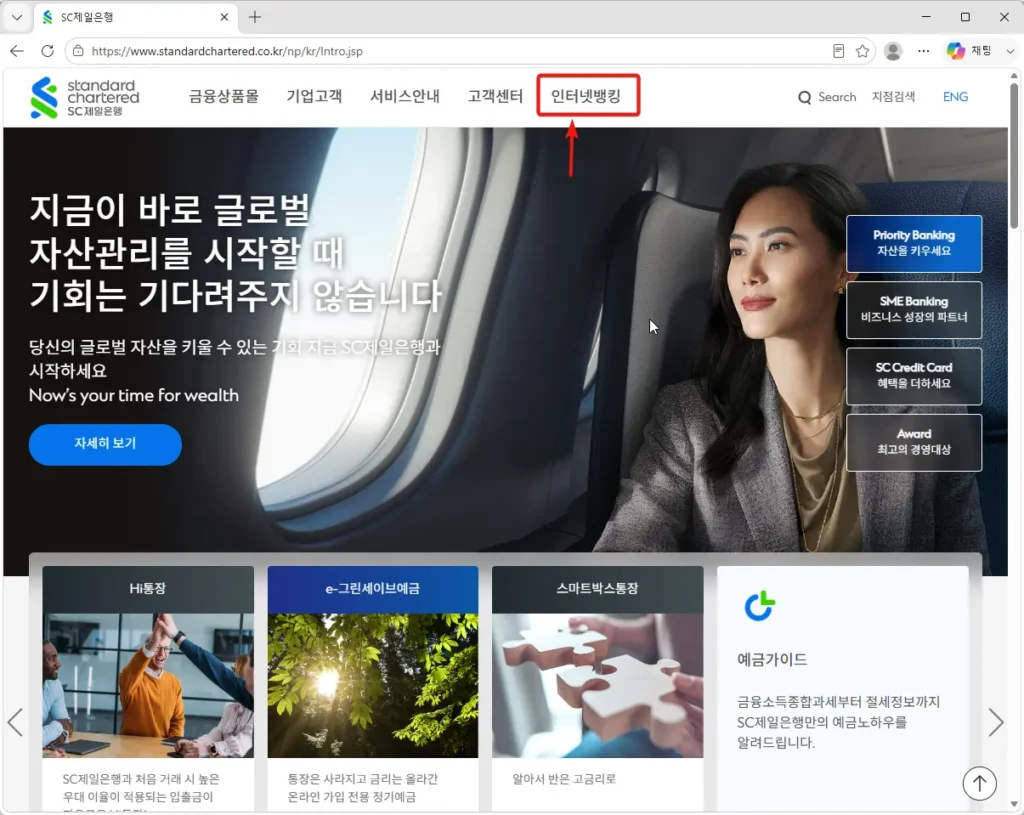Open 기업고객 menu
1024x815 pixels.
[314, 97]
